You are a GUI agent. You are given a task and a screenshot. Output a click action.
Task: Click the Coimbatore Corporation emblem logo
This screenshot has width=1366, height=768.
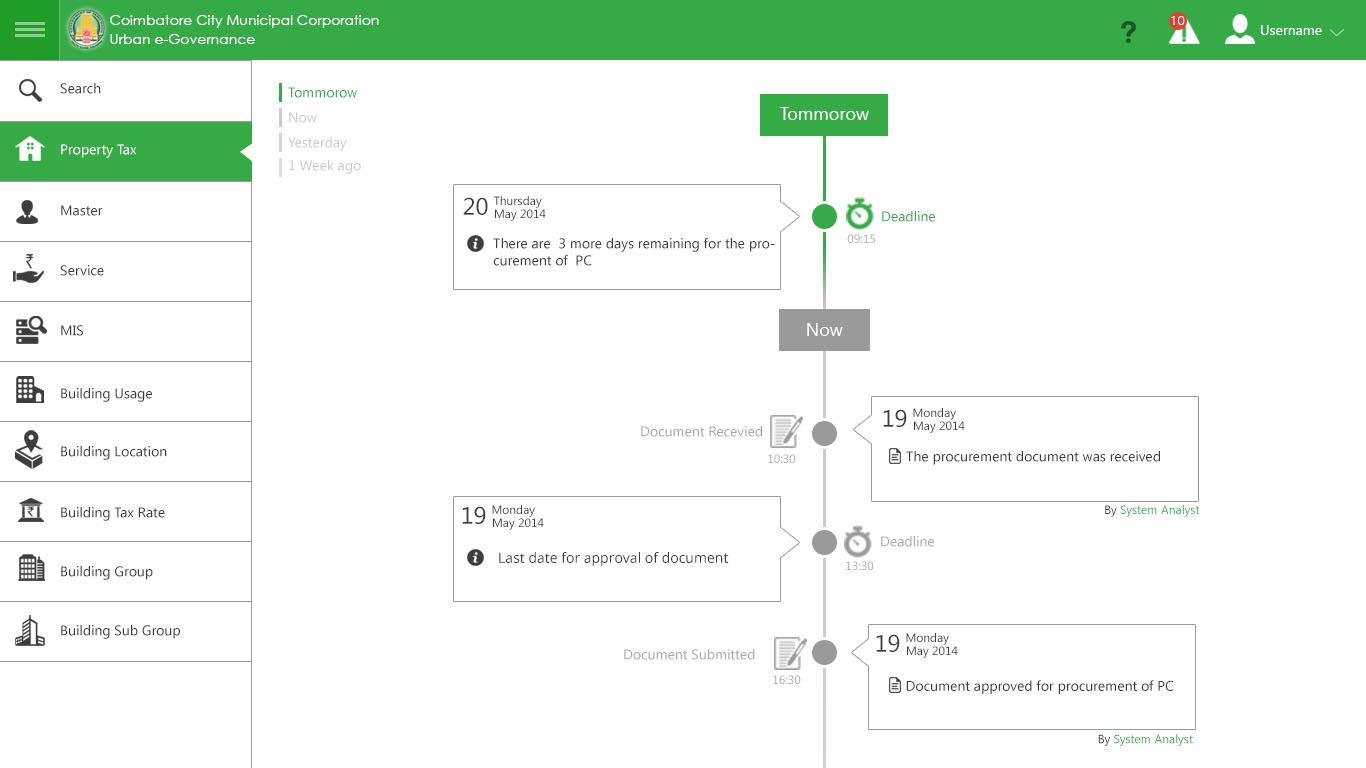coord(86,30)
